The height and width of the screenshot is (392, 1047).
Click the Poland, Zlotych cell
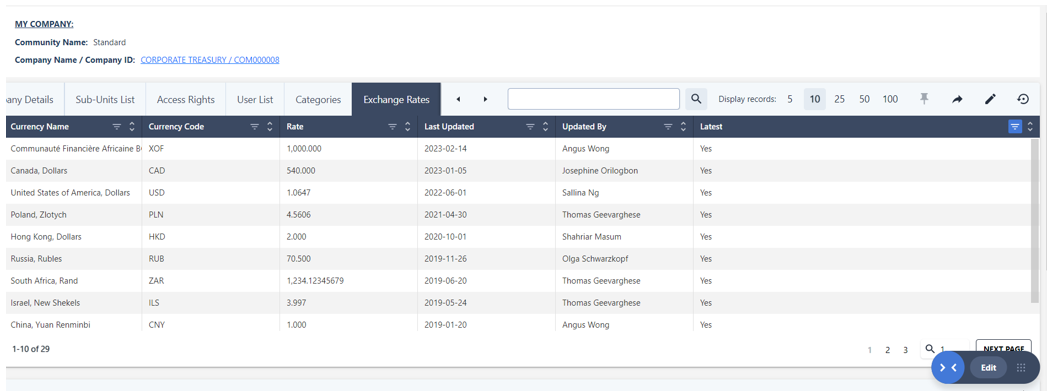(74, 215)
